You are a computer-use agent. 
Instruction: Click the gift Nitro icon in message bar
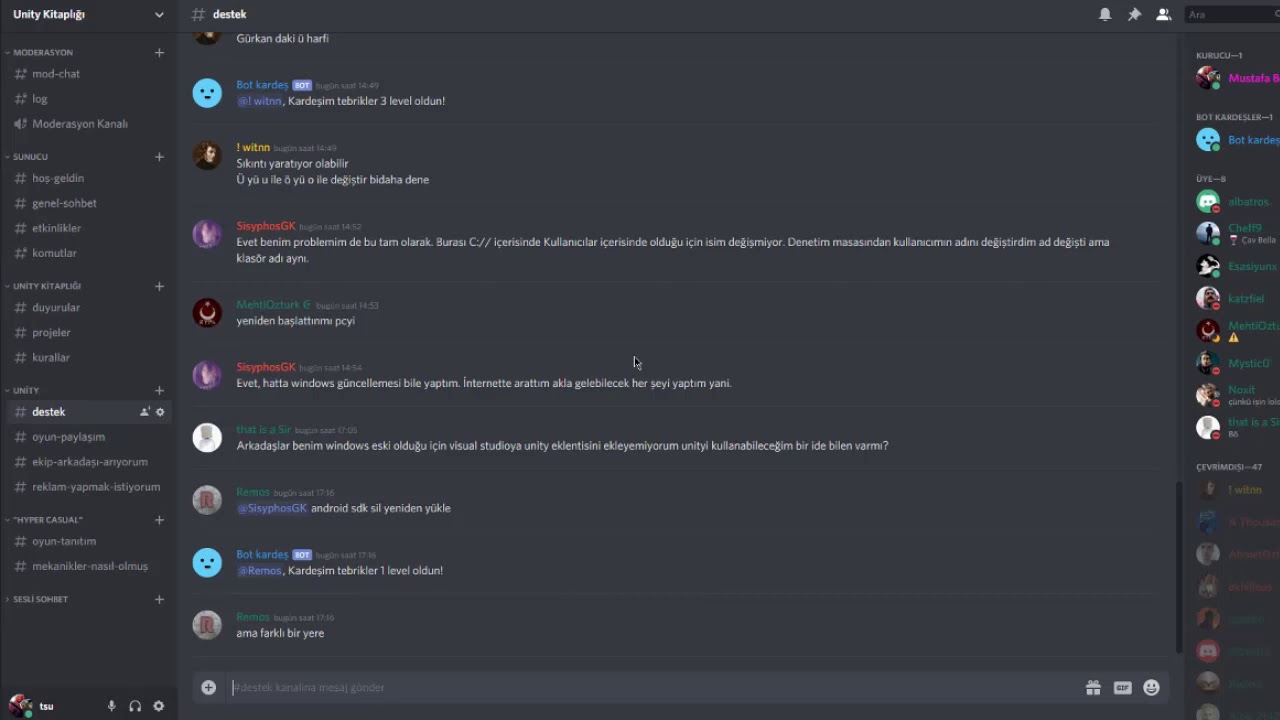[x=1093, y=687]
